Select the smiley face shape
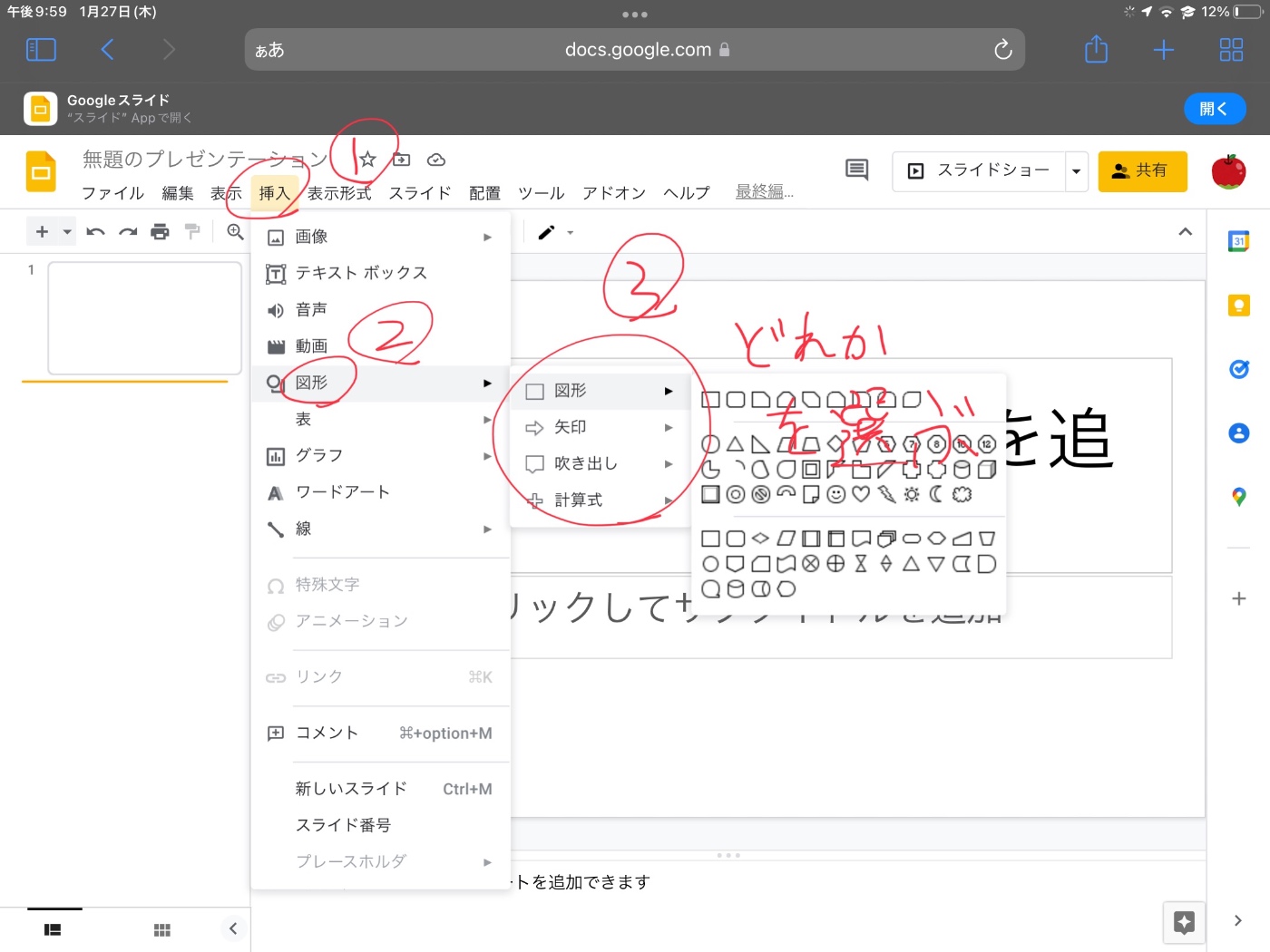This screenshot has height=952, width=1270. pos(836,494)
